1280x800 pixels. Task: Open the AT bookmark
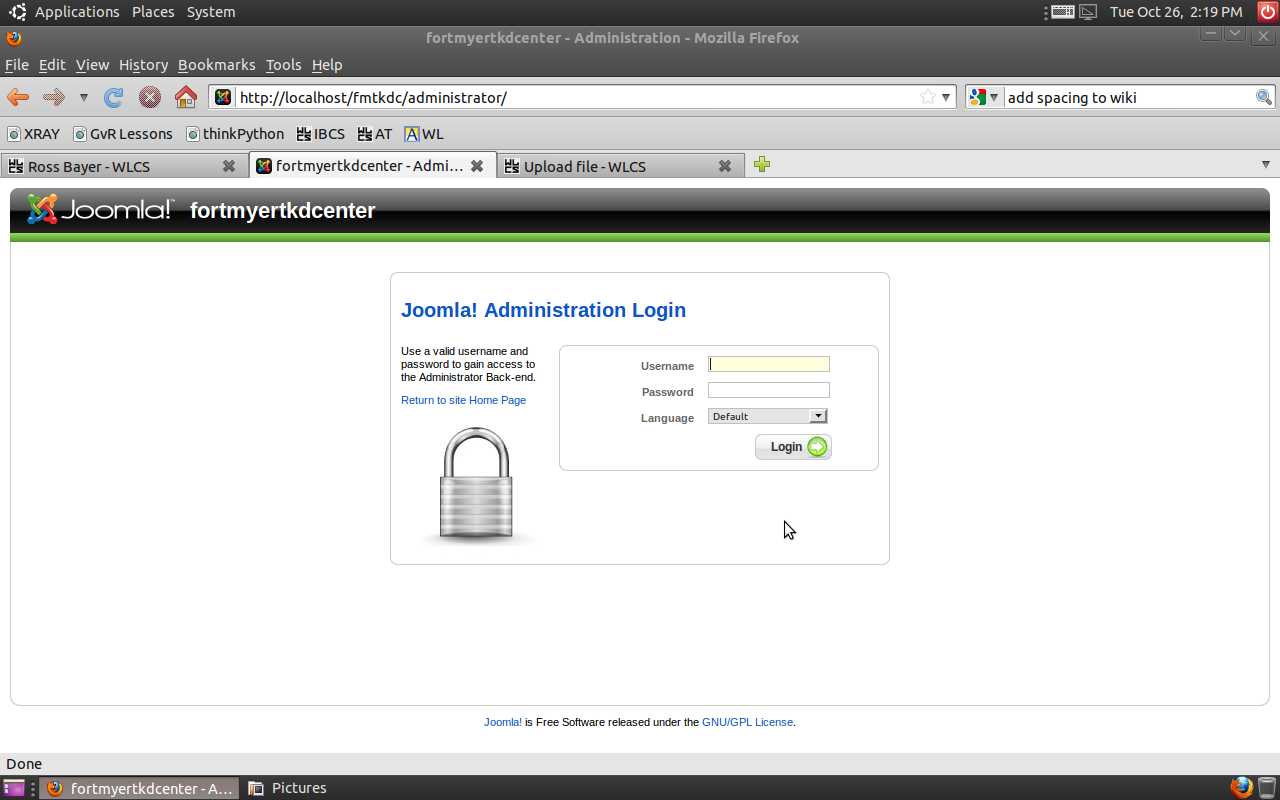(375, 134)
